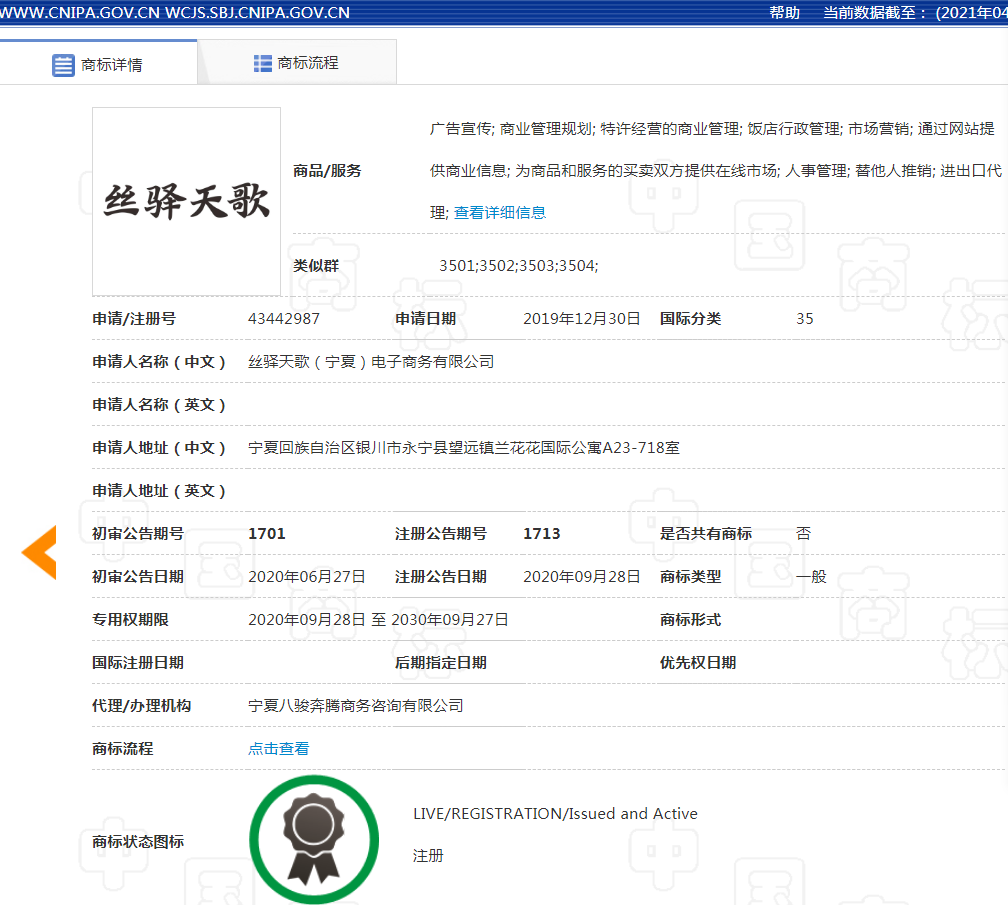Click the orange left arrow
1008x905 pixels.
(40, 551)
